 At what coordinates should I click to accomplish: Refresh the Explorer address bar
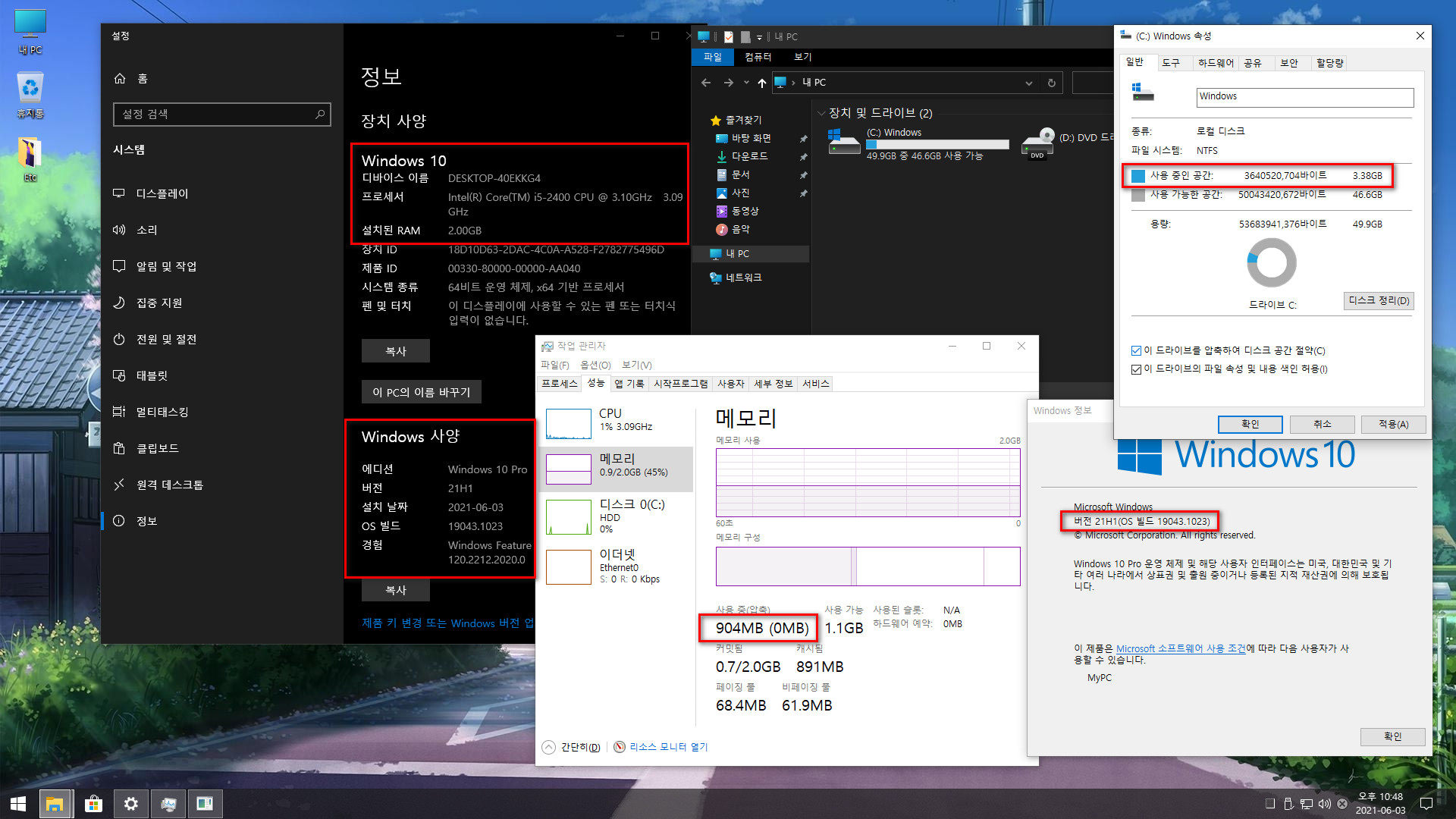(1051, 83)
